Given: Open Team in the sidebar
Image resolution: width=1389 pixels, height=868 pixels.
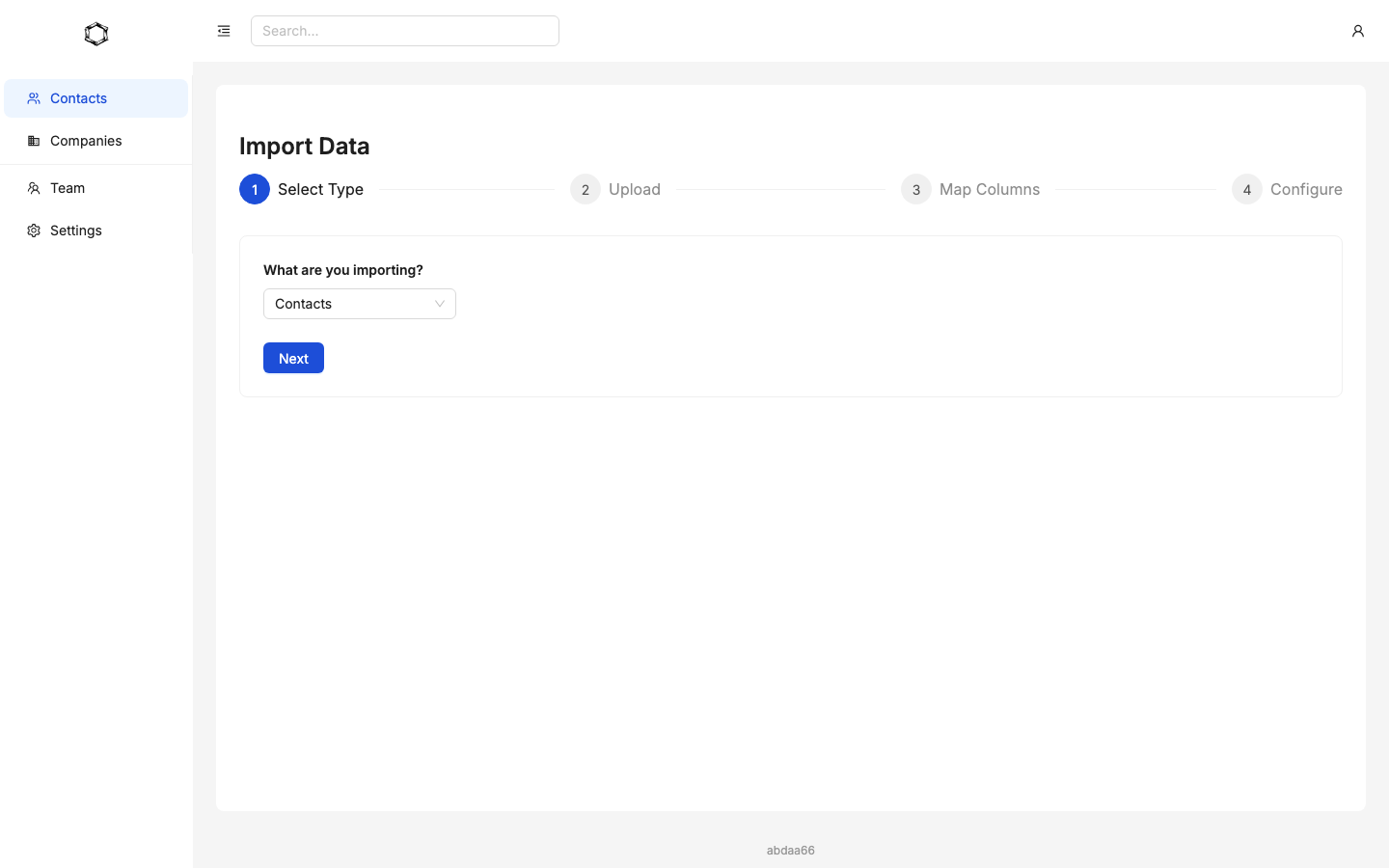Looking at the screenshot, I should click(96, 188).
